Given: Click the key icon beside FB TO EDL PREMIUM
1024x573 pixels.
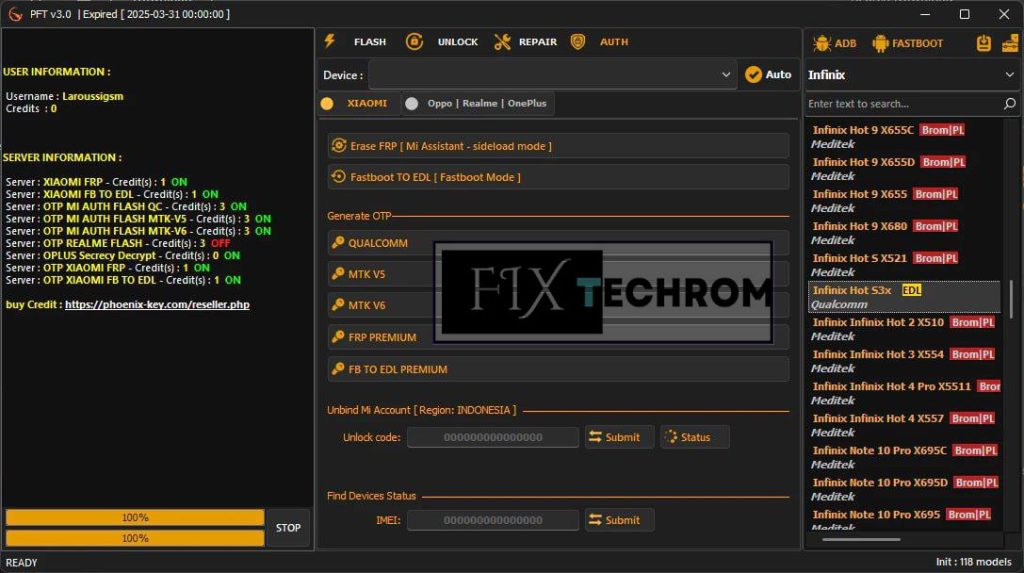Looking at the screenshot, I should click(x=338, y=368).
